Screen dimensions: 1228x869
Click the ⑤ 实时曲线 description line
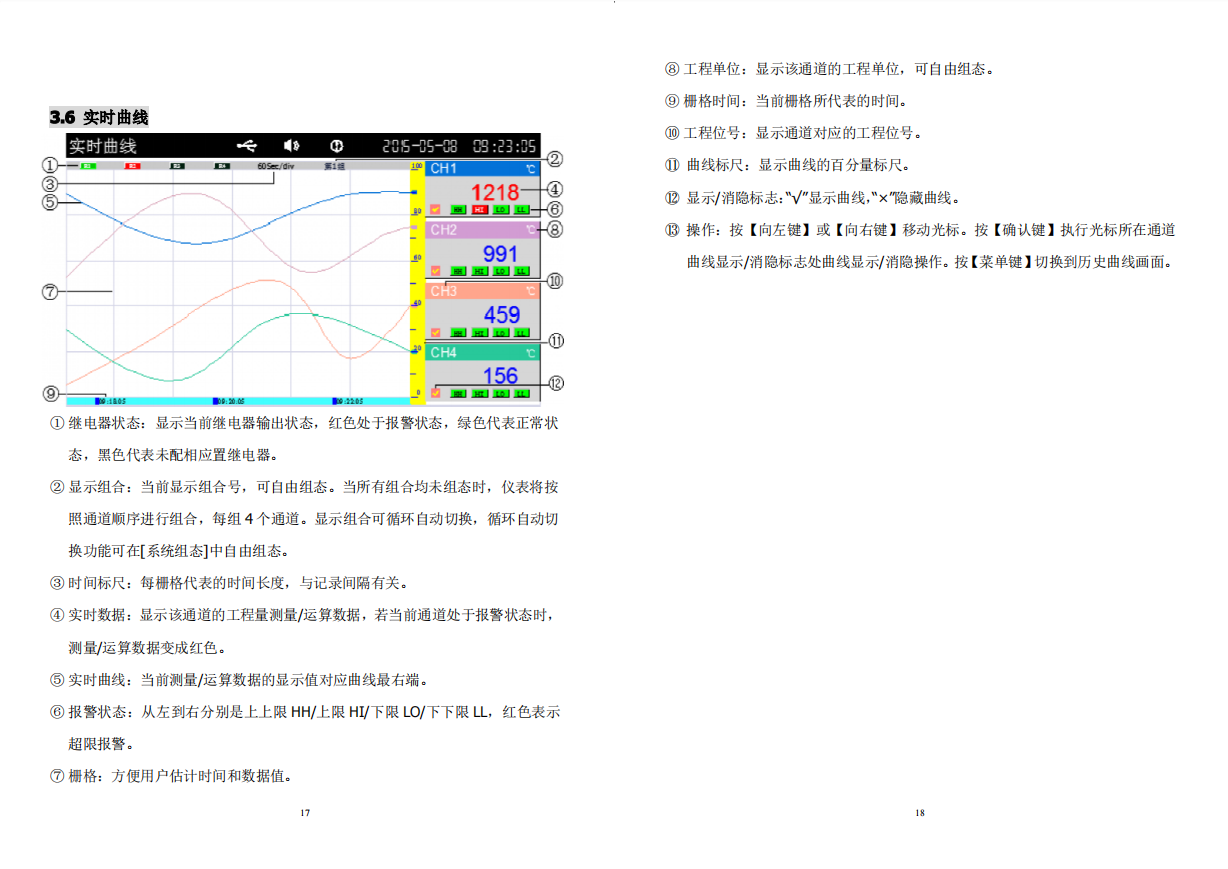tap(239, 680)
